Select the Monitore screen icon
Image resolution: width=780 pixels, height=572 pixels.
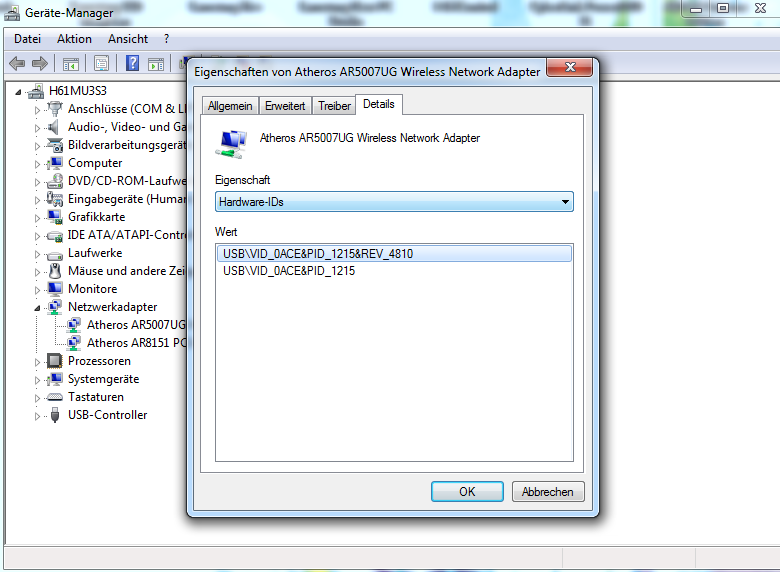pyautogui.click(x=54, y=289)
